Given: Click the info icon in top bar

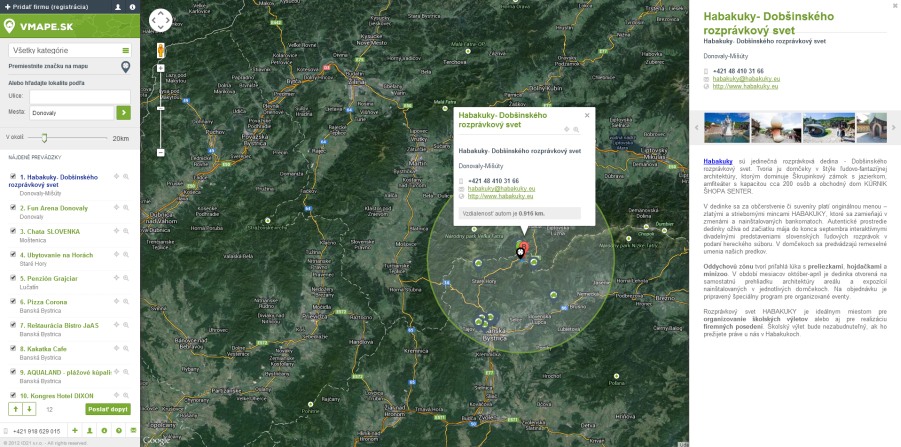Looking at the screenshot, I should point(132,6).
